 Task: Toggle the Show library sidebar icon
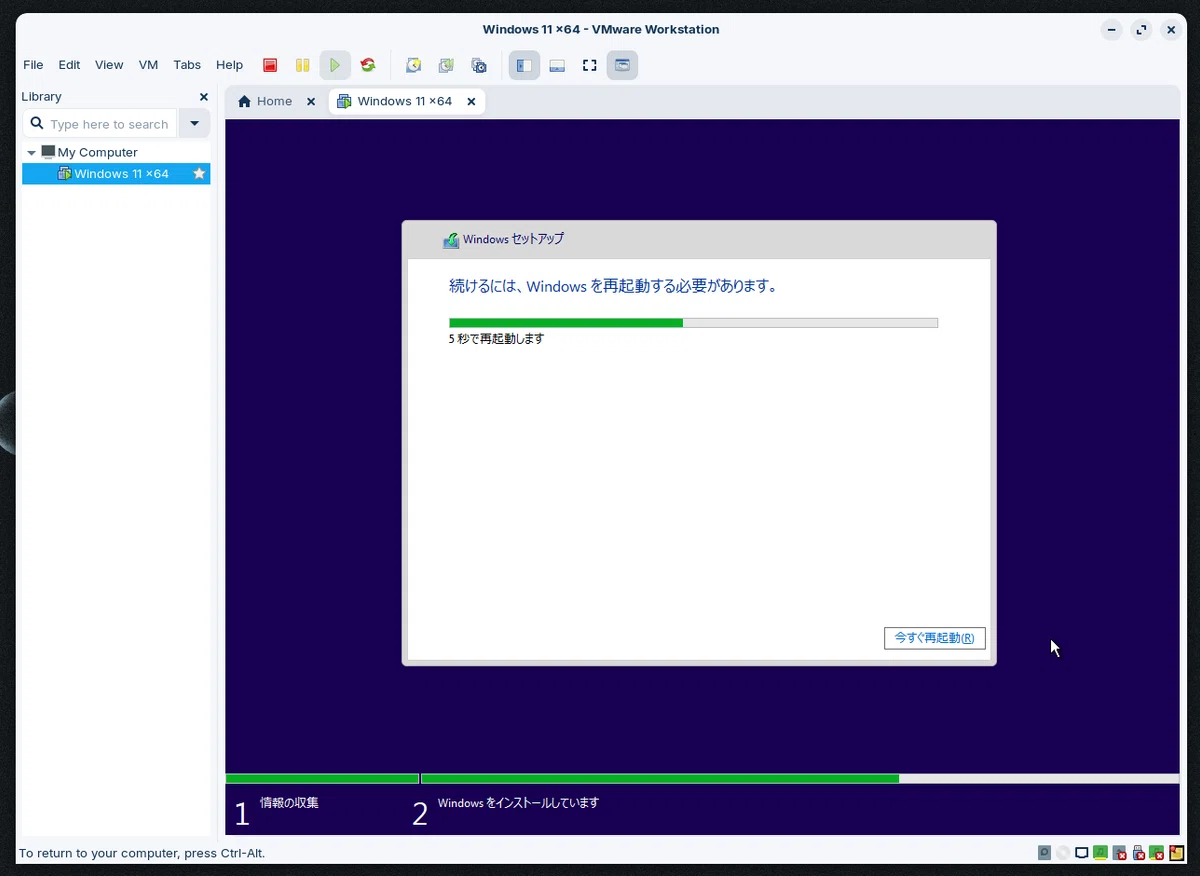524,65
